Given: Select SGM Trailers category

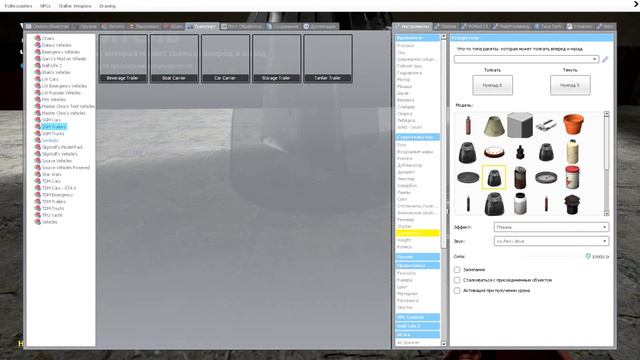Looking at the screenshot, I should 54,127.
